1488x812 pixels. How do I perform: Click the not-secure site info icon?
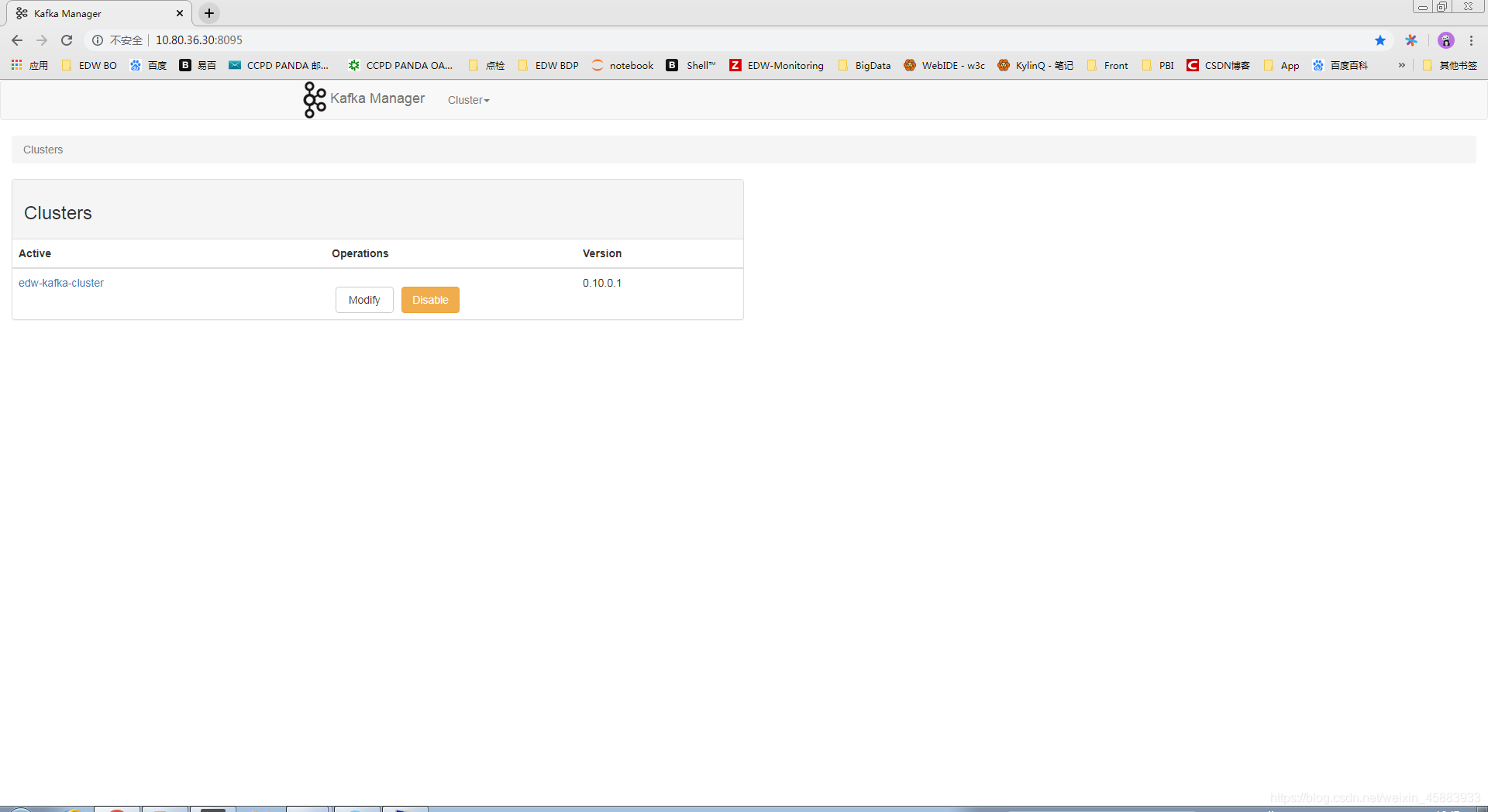click(98, 40)
